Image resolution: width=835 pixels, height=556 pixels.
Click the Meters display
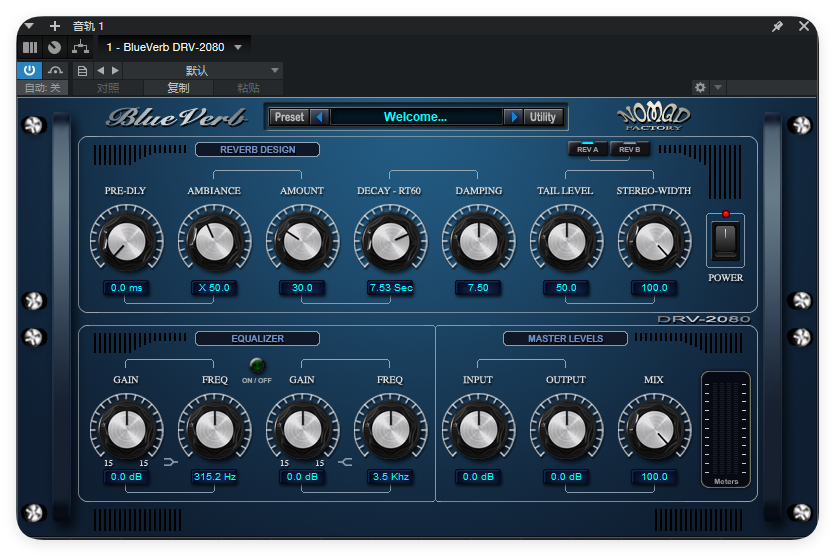[726, 429]
